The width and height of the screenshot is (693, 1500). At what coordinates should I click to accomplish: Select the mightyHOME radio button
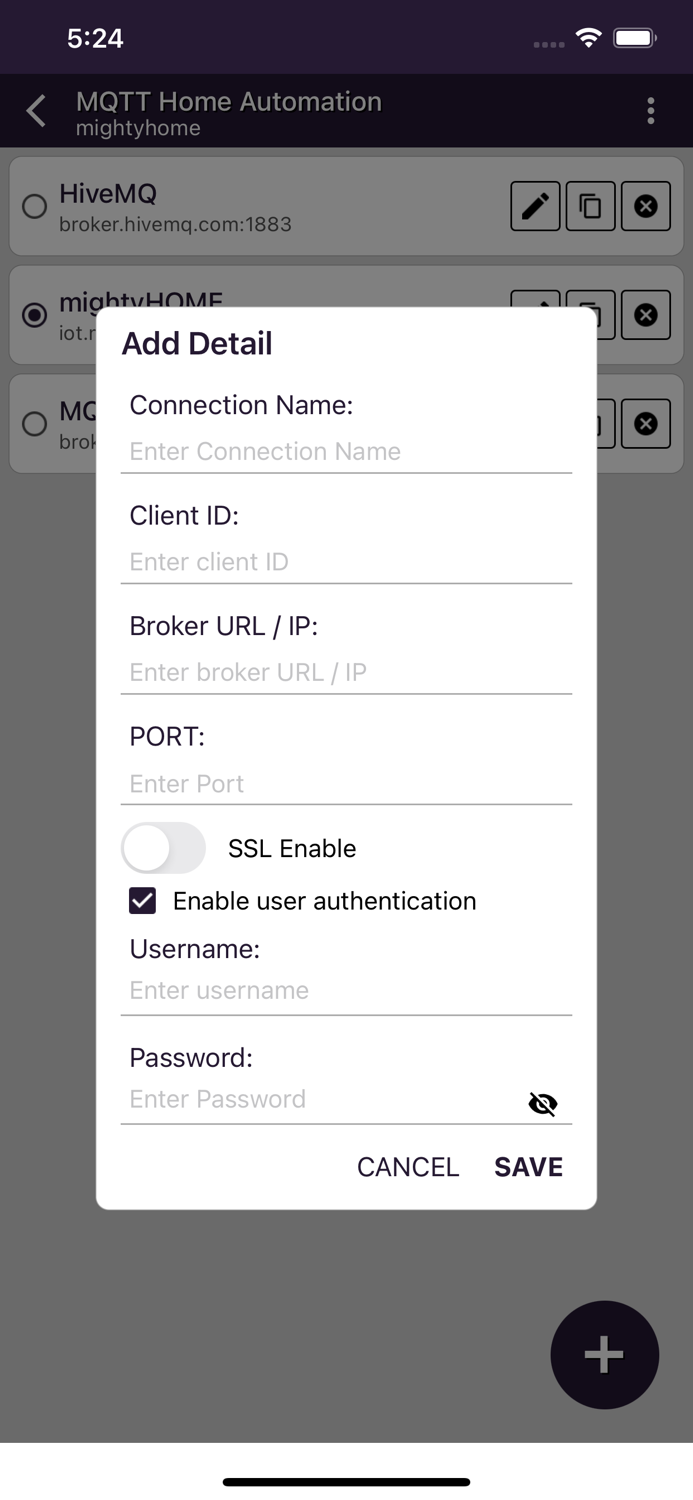[x=34, y=315]
